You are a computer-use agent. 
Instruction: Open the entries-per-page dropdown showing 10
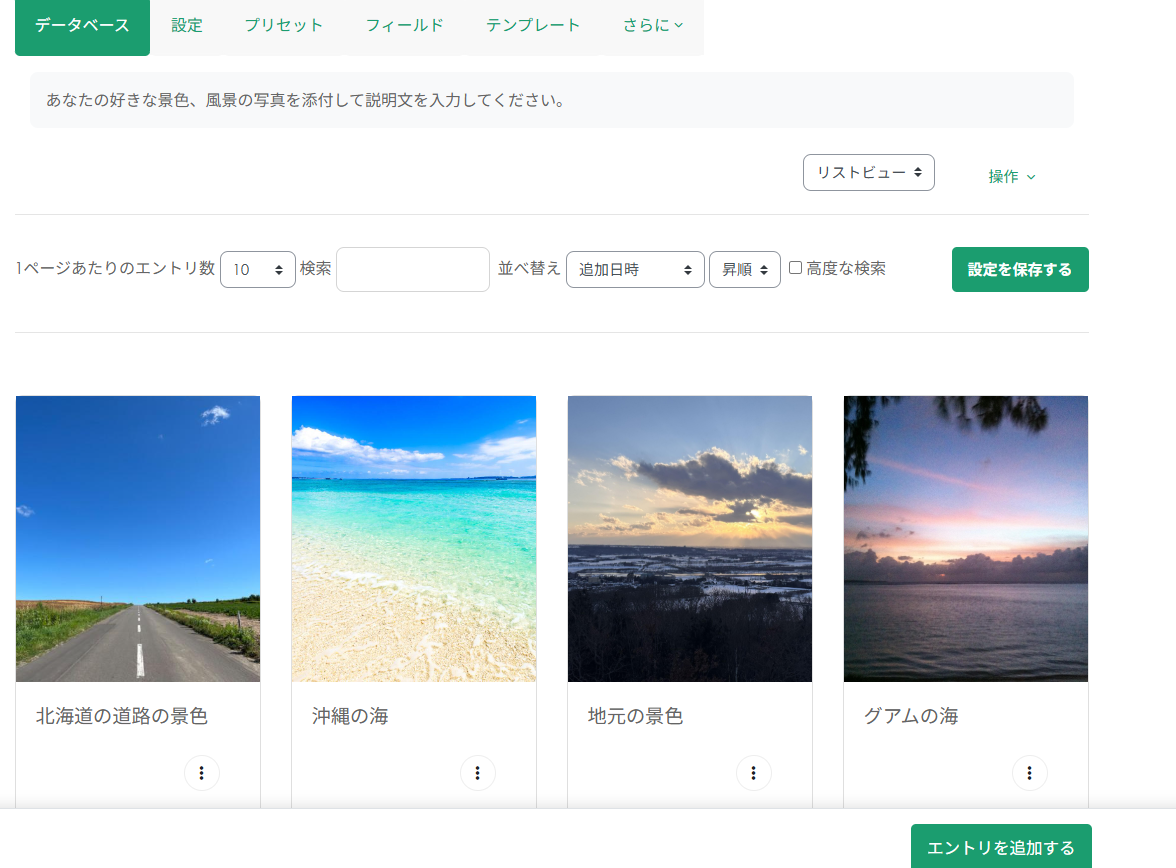(257, 270)
